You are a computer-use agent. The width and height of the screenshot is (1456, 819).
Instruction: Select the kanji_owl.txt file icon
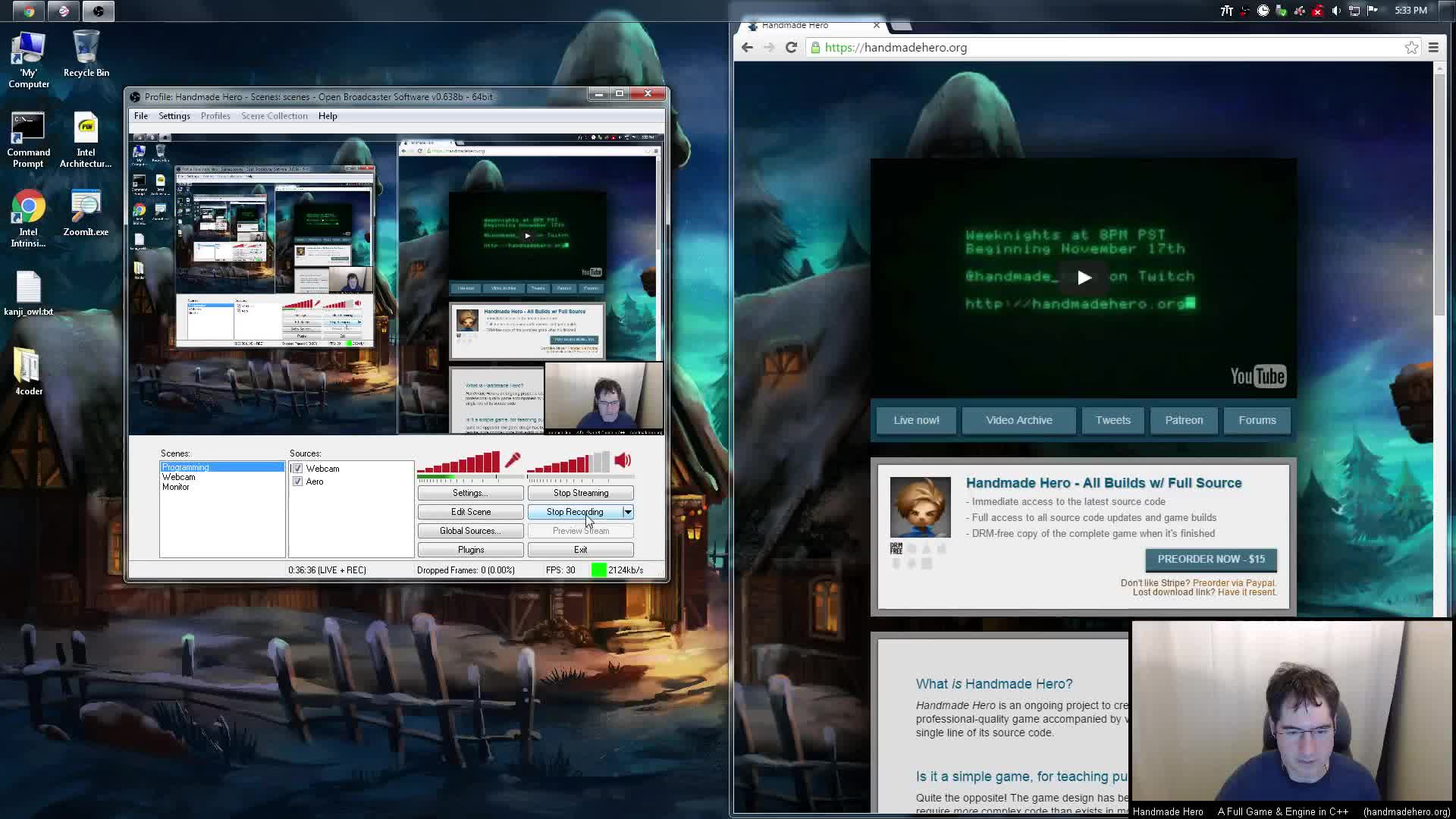[28, 293]
